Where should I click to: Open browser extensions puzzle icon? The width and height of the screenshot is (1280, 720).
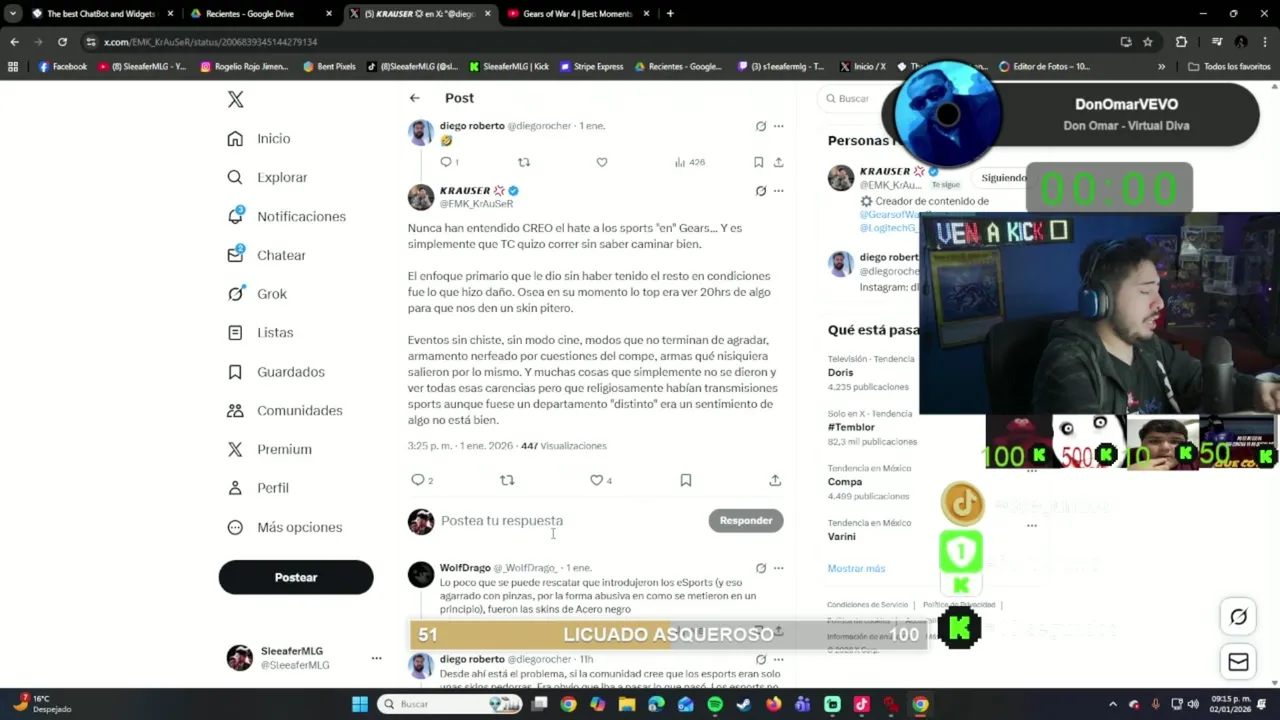pyautogui.click(x=1181, y=42)
